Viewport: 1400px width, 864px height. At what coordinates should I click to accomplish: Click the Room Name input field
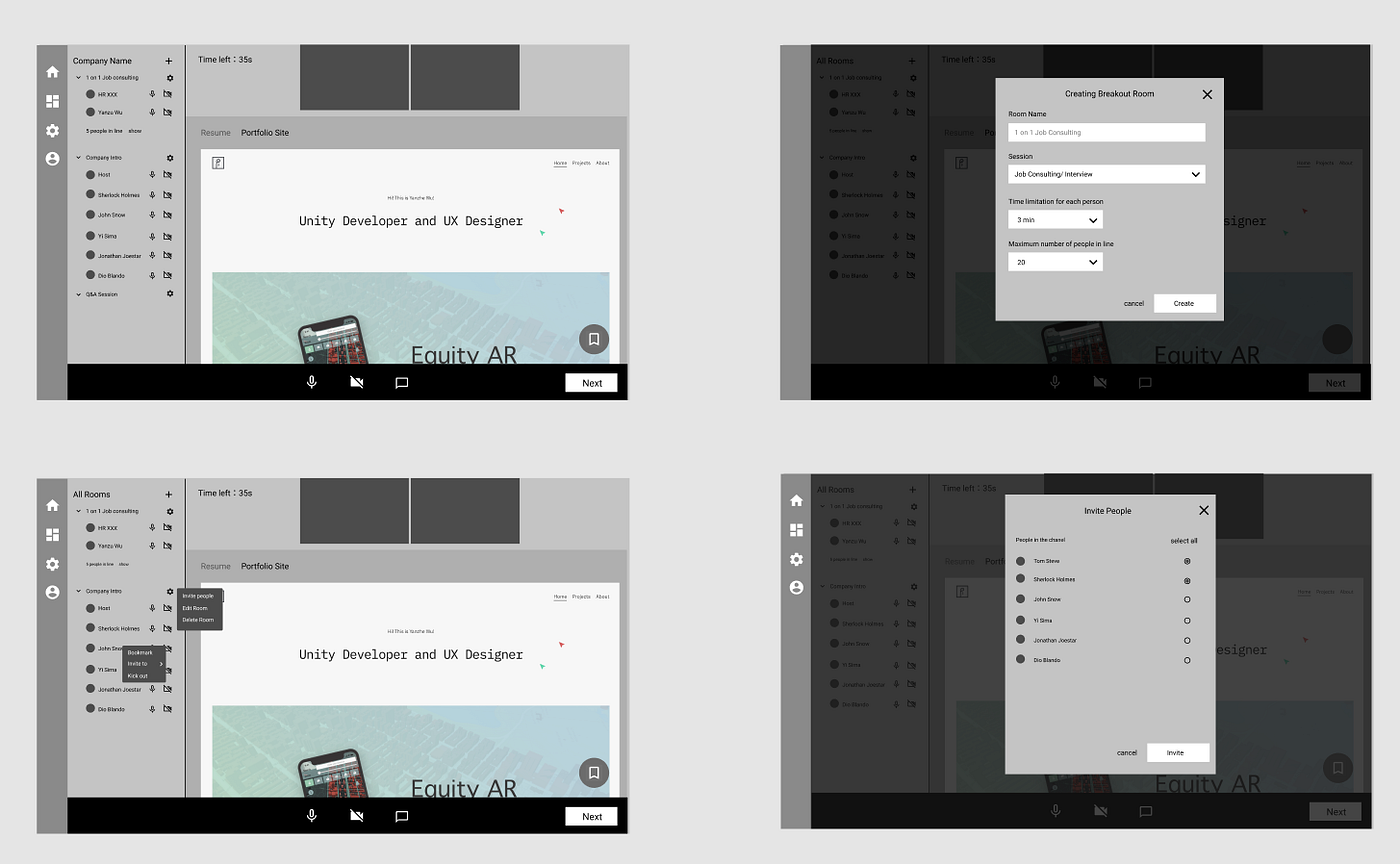(x=1107, y=132)
